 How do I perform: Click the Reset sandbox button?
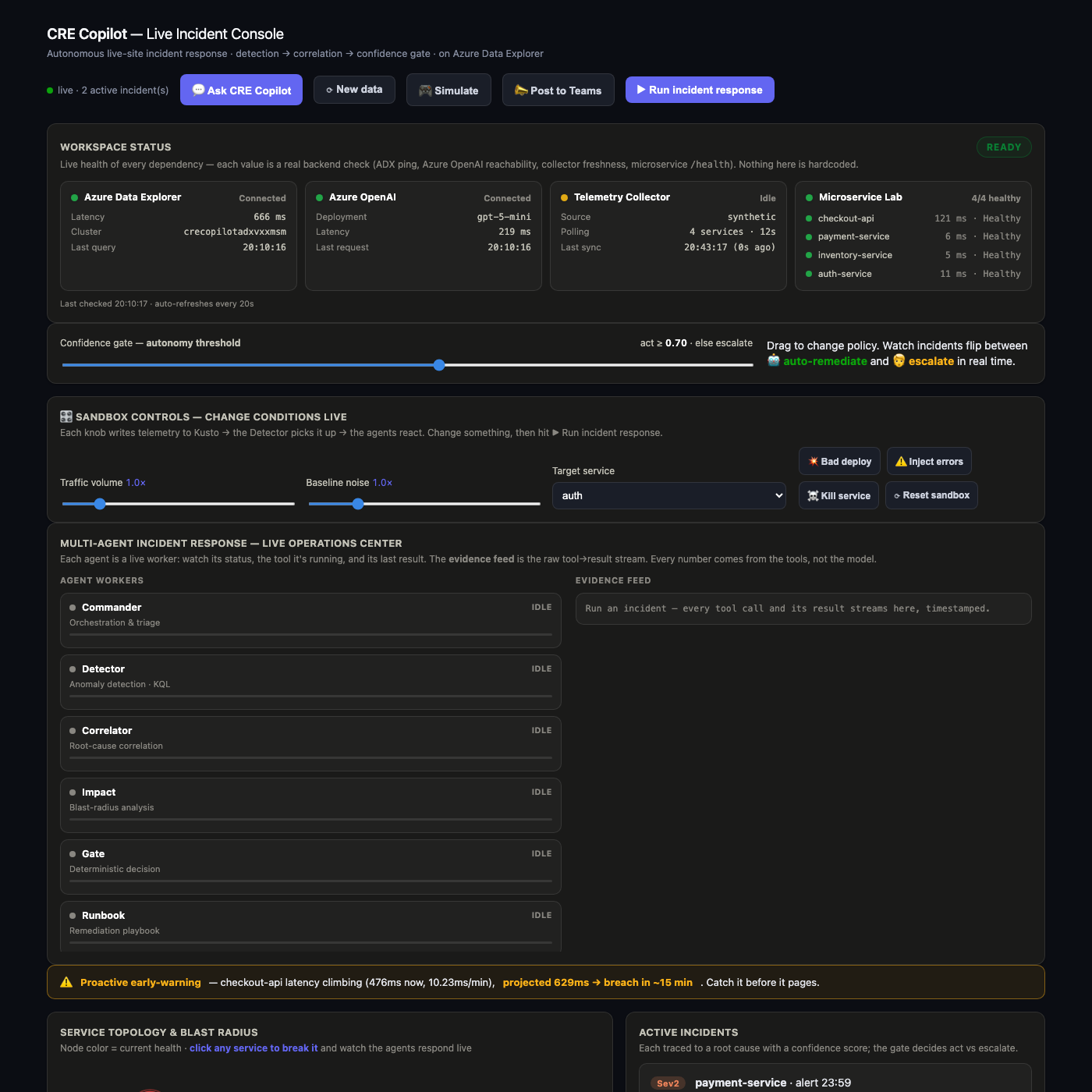pyautogui.click(x=931, y=495)
